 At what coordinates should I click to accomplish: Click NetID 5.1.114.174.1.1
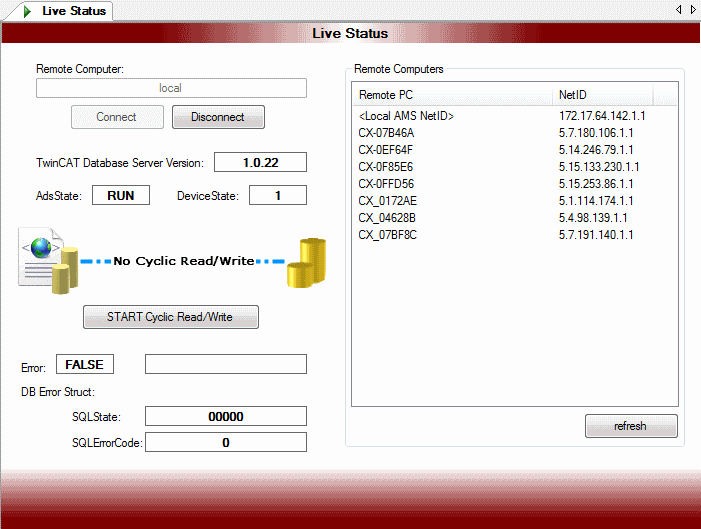(596, 201)
